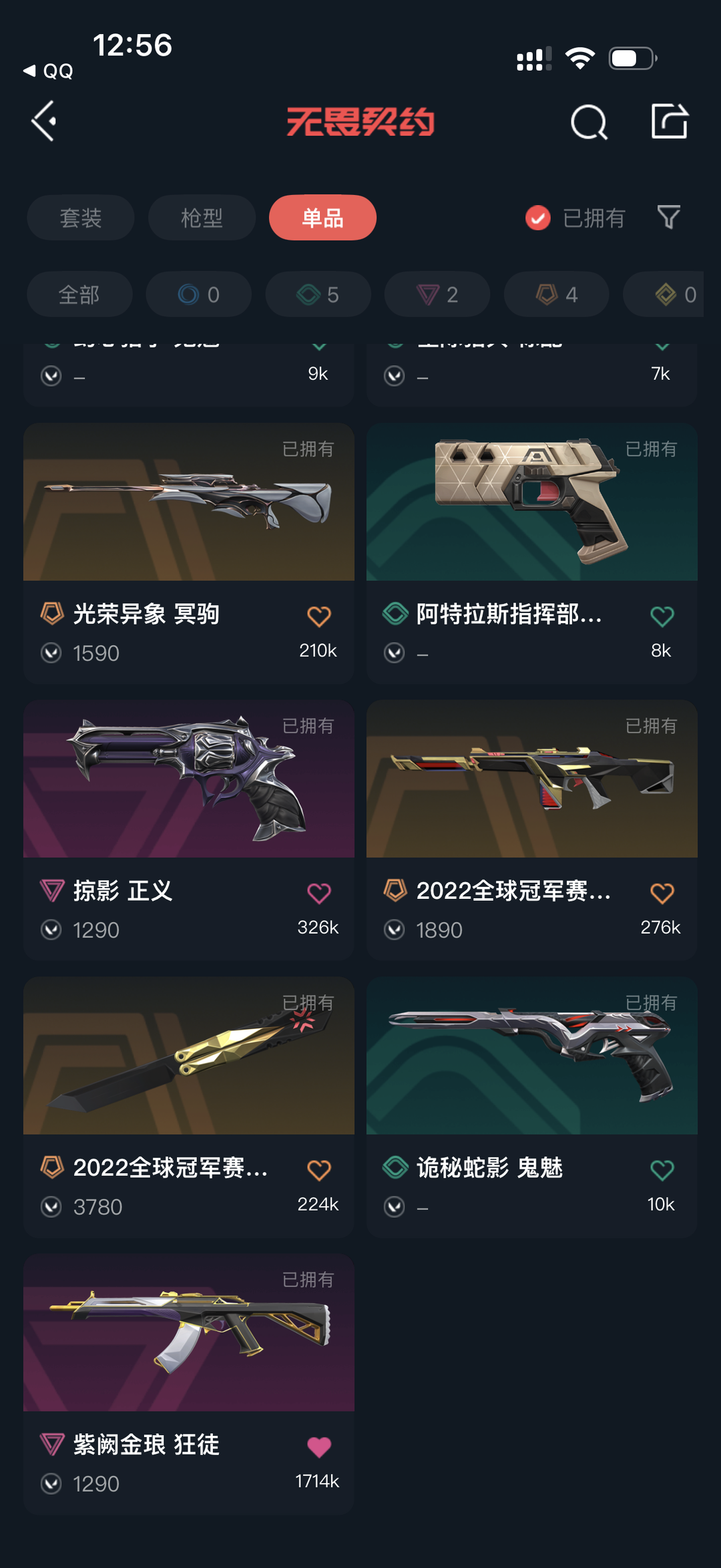The image size is (721, 1568).
Task: Tap the back arrow icon
Action: point(44,122)
